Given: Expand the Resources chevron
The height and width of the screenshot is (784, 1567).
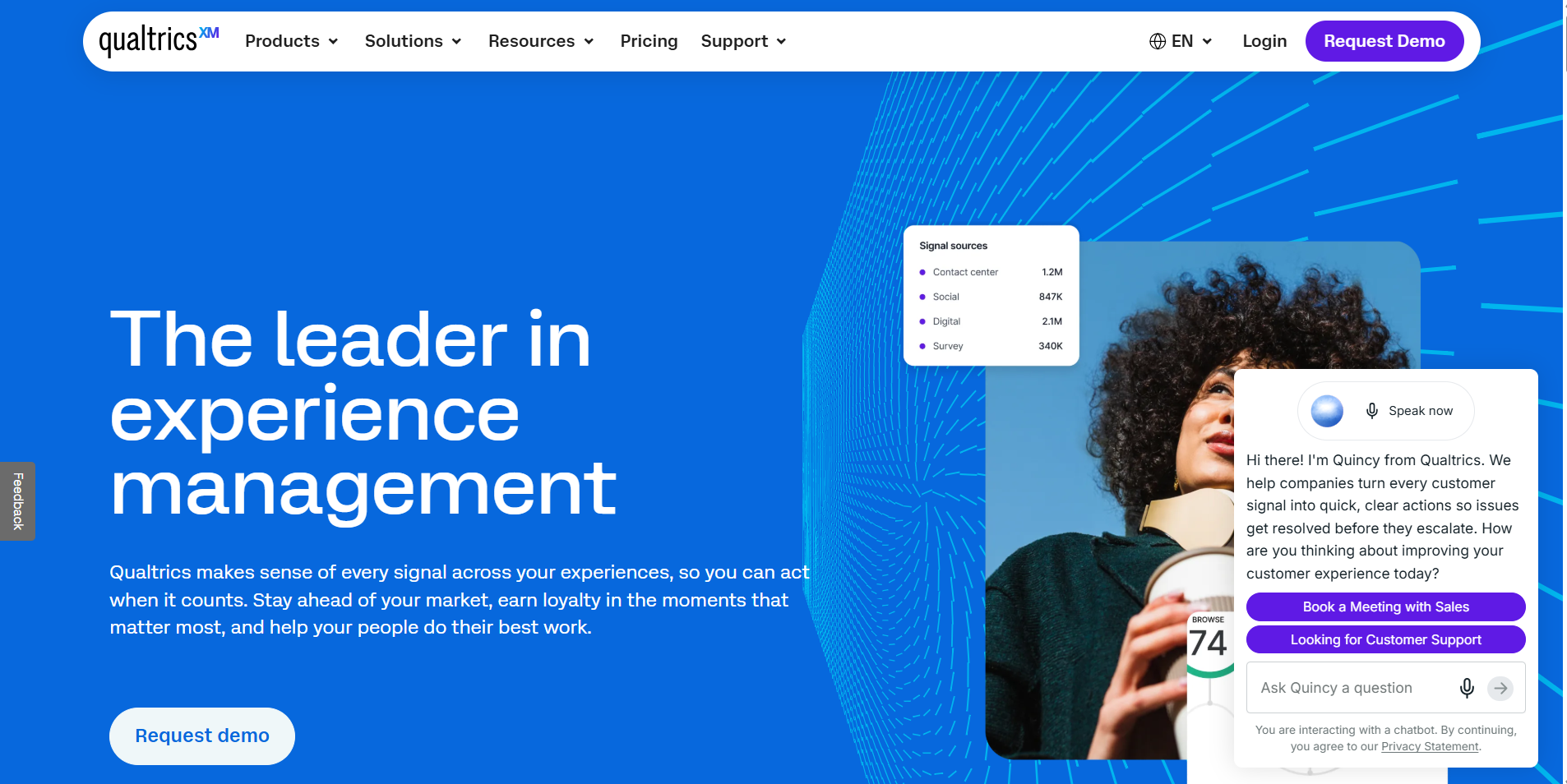Looking at the screenshot, I should tap(589, 42).
